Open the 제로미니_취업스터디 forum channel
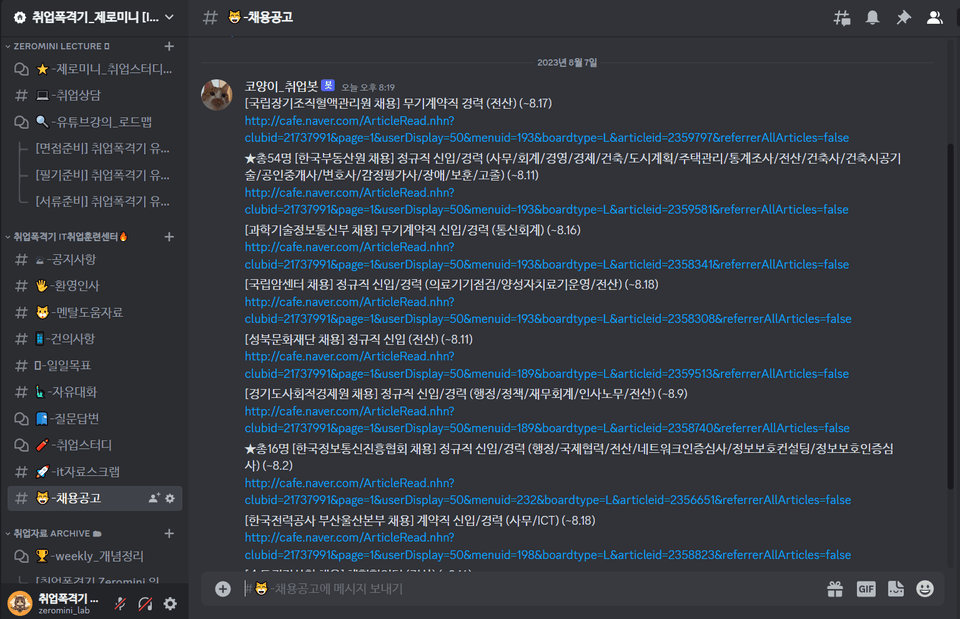Viewport: 960px width, 619px height. tap(94, 69)
